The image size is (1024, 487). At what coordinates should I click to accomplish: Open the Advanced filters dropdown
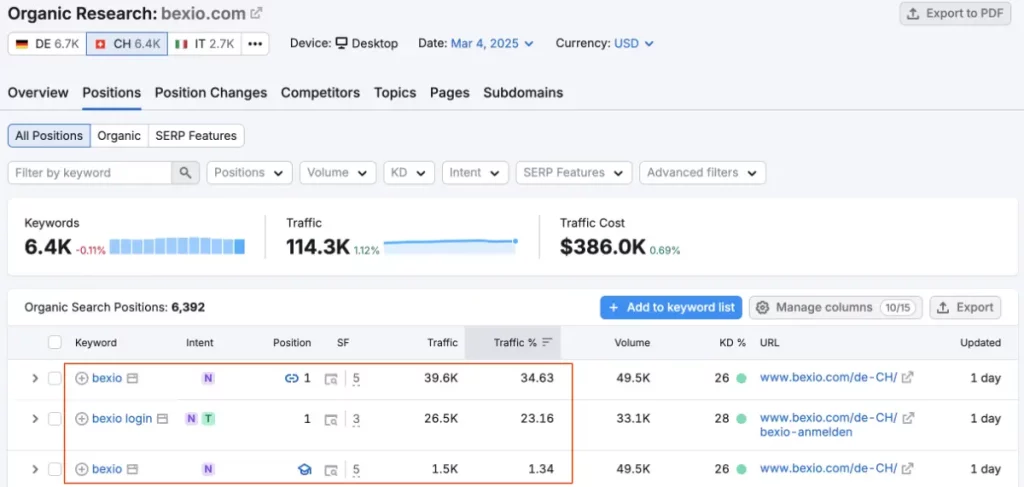(703, 173)
